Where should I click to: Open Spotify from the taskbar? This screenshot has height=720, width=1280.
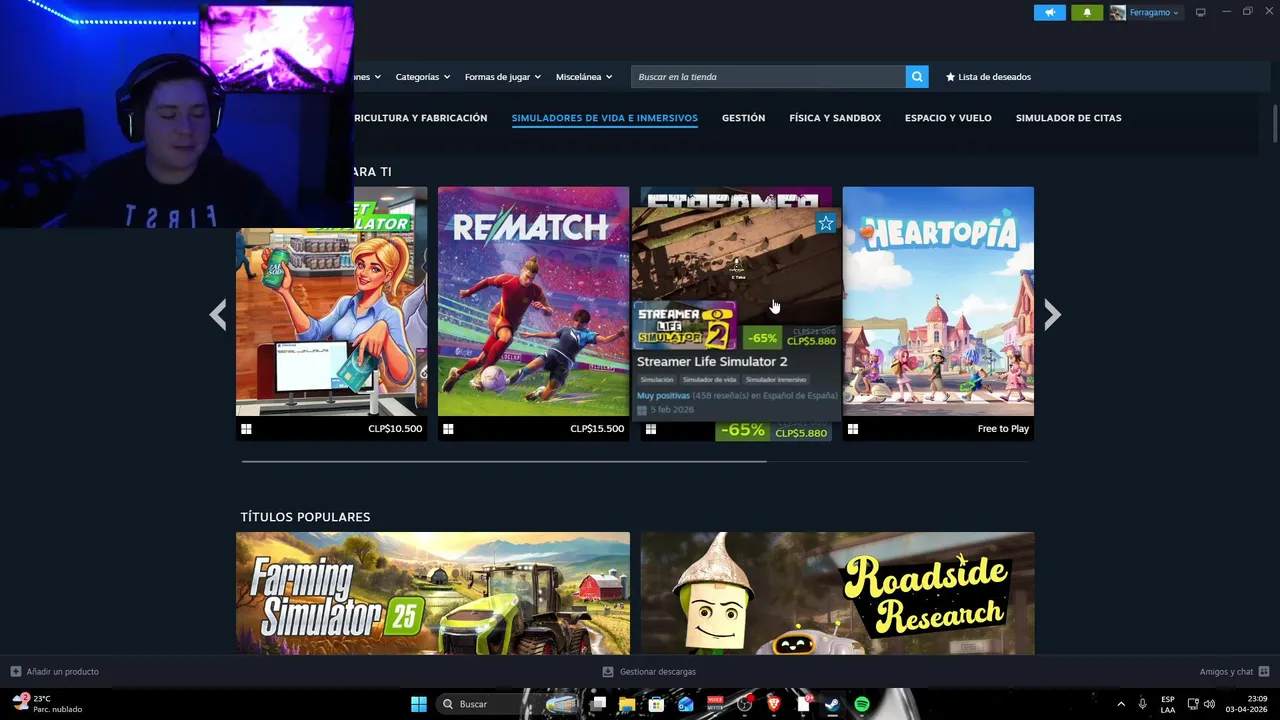point(862,704)
